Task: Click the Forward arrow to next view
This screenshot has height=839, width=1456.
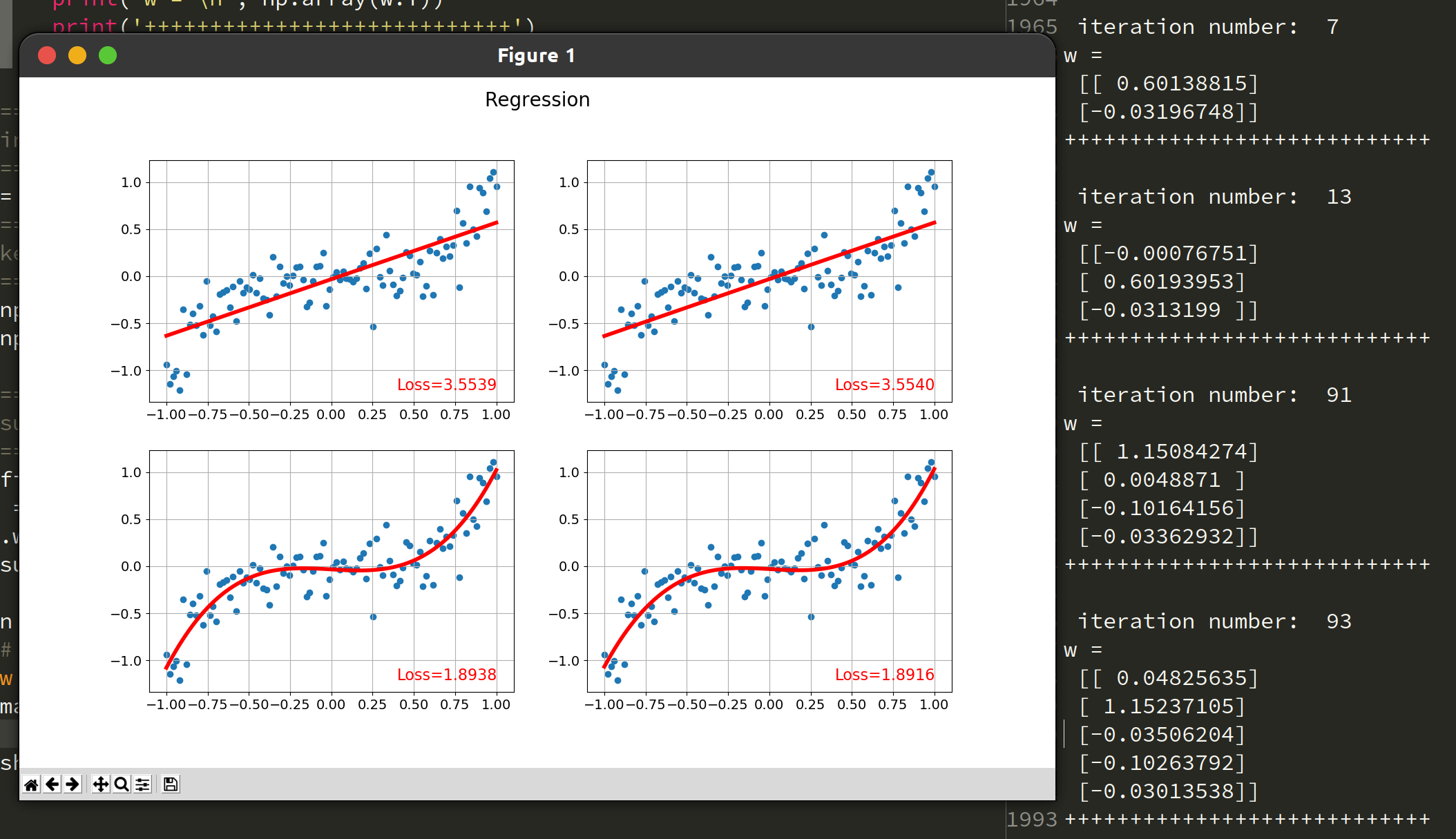Action: pyautogui.click(x=73, y=784)
